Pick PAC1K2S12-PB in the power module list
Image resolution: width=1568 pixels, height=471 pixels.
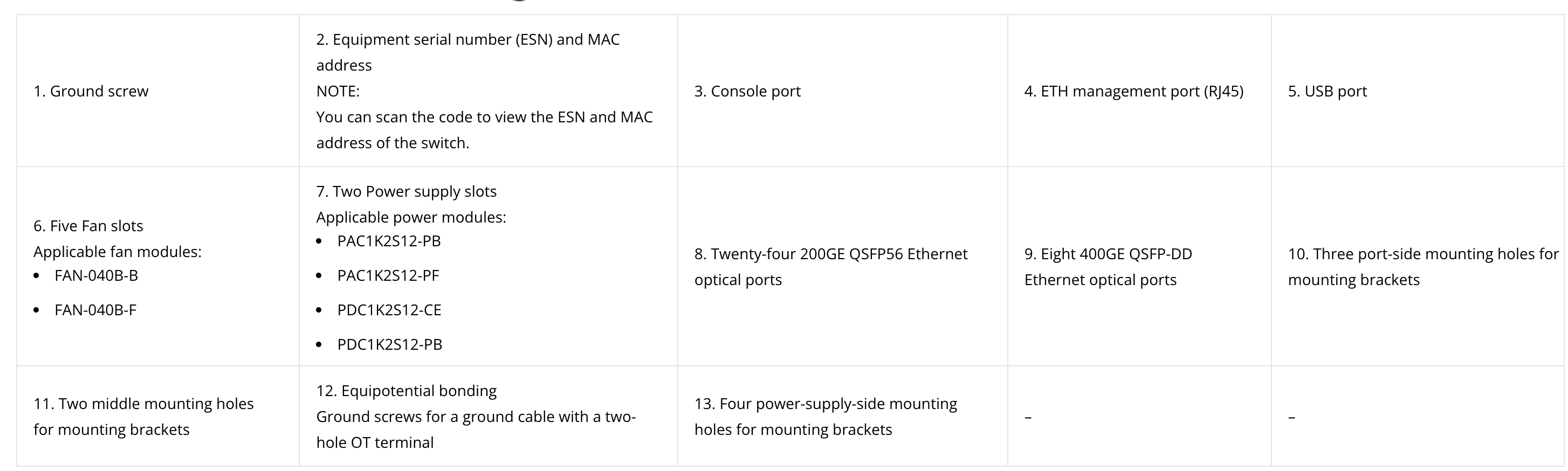[x=389, y=241]
